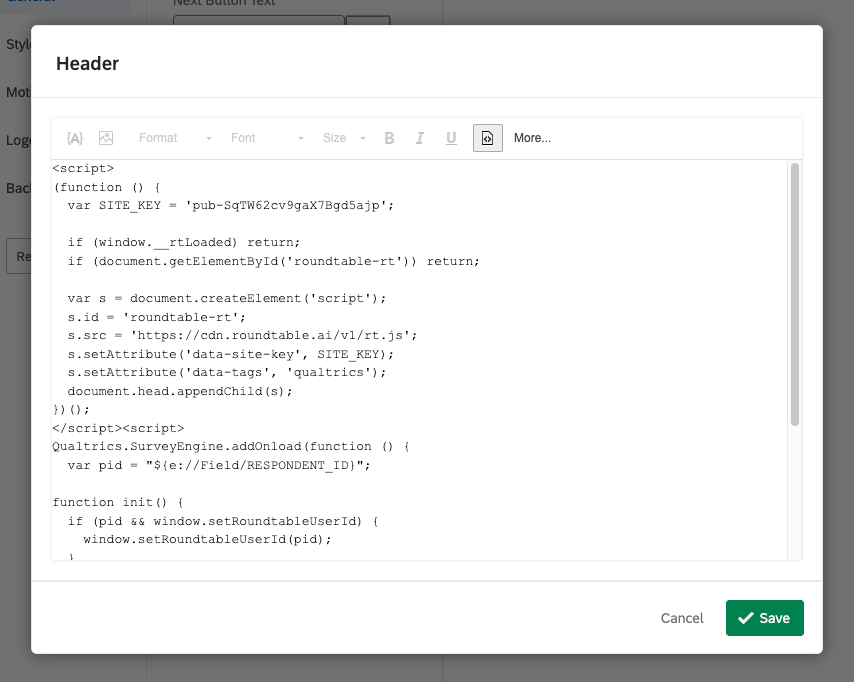Toggle bold formatting

click(389, 138)
